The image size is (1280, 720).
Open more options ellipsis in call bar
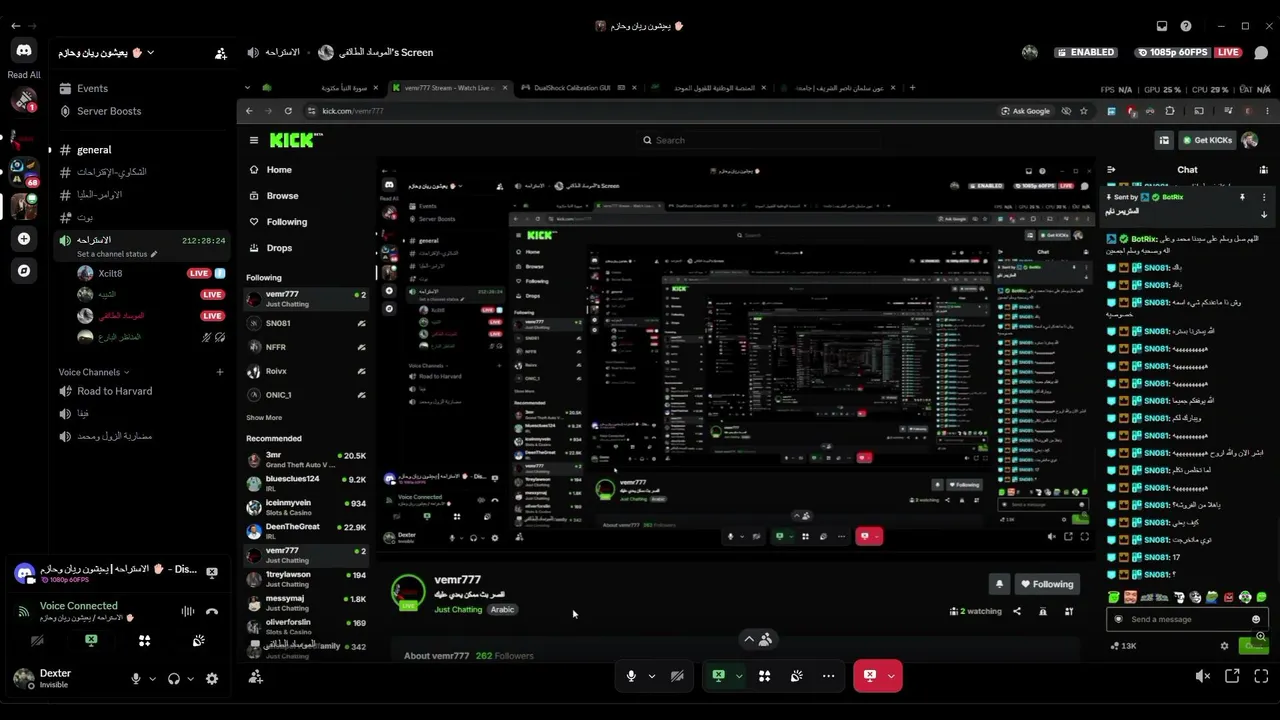[x=828, y=676]
